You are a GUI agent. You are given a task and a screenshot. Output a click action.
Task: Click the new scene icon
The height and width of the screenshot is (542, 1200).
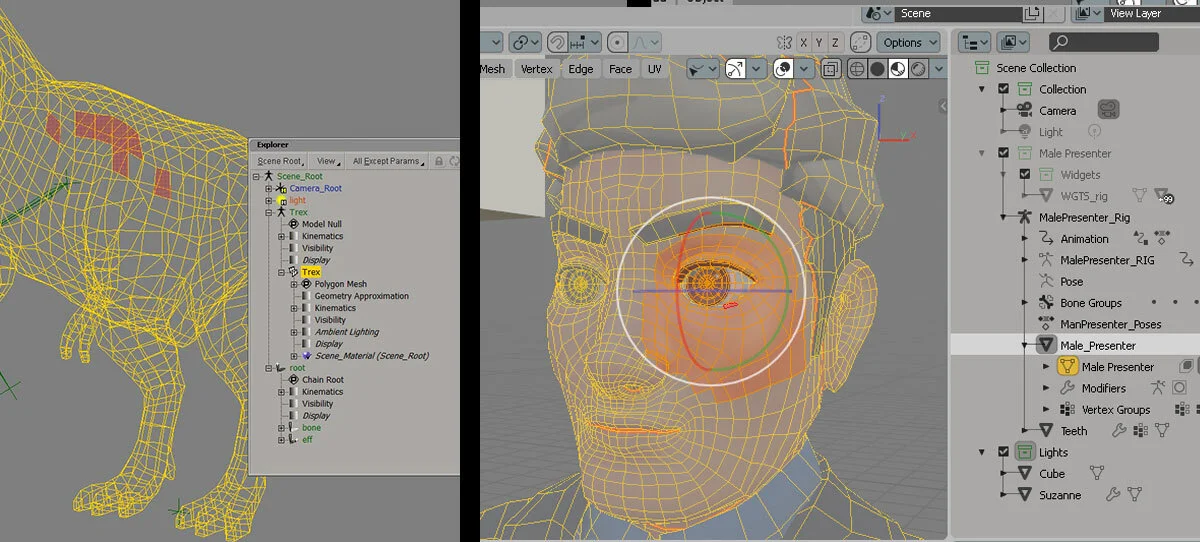[x=1031, y=13]
